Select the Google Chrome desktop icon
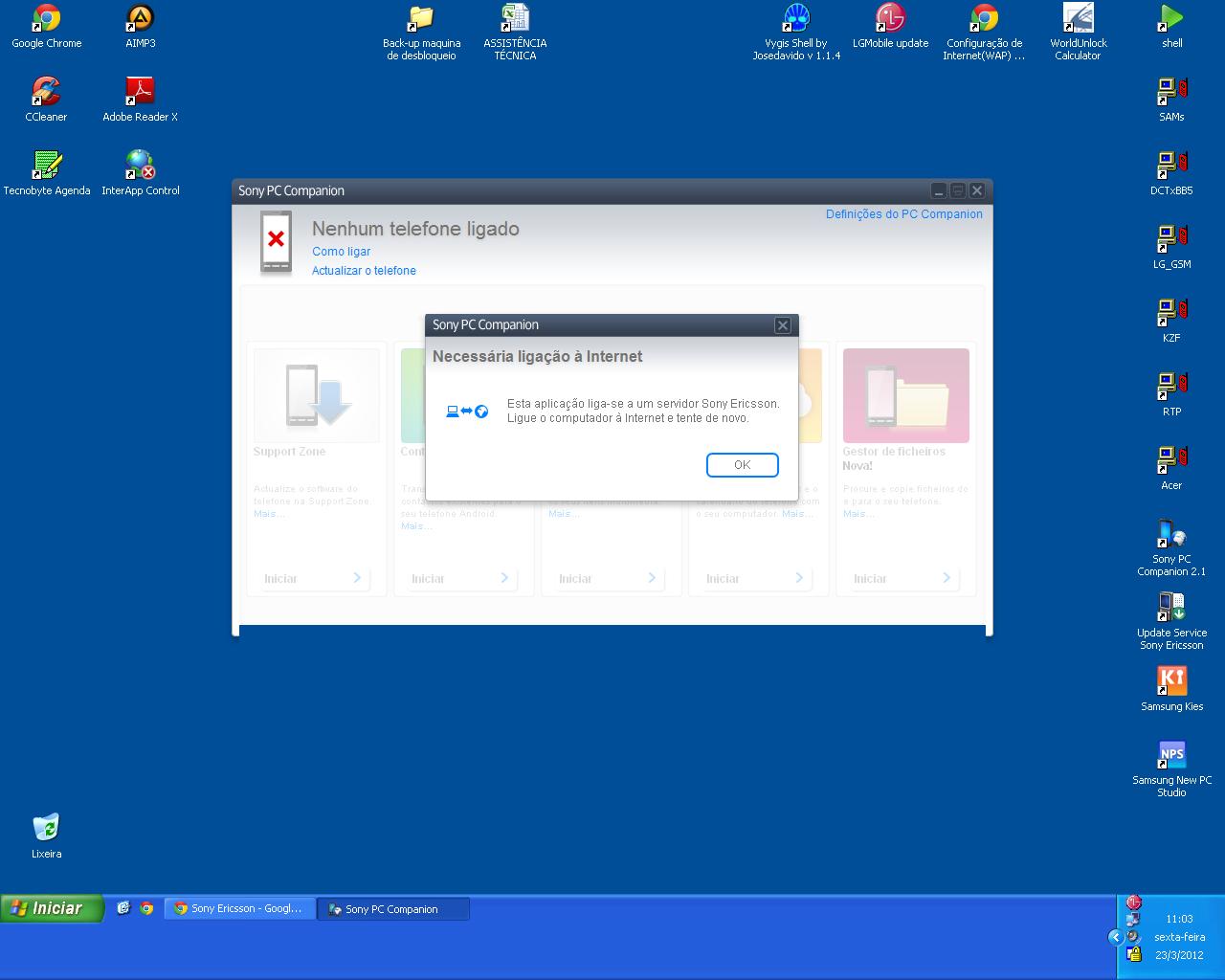 point(46,26)
